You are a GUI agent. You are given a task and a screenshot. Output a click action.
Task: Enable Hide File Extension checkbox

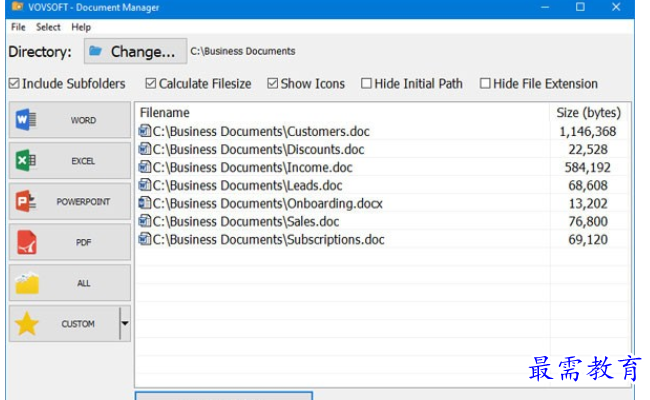click(485, 83)
